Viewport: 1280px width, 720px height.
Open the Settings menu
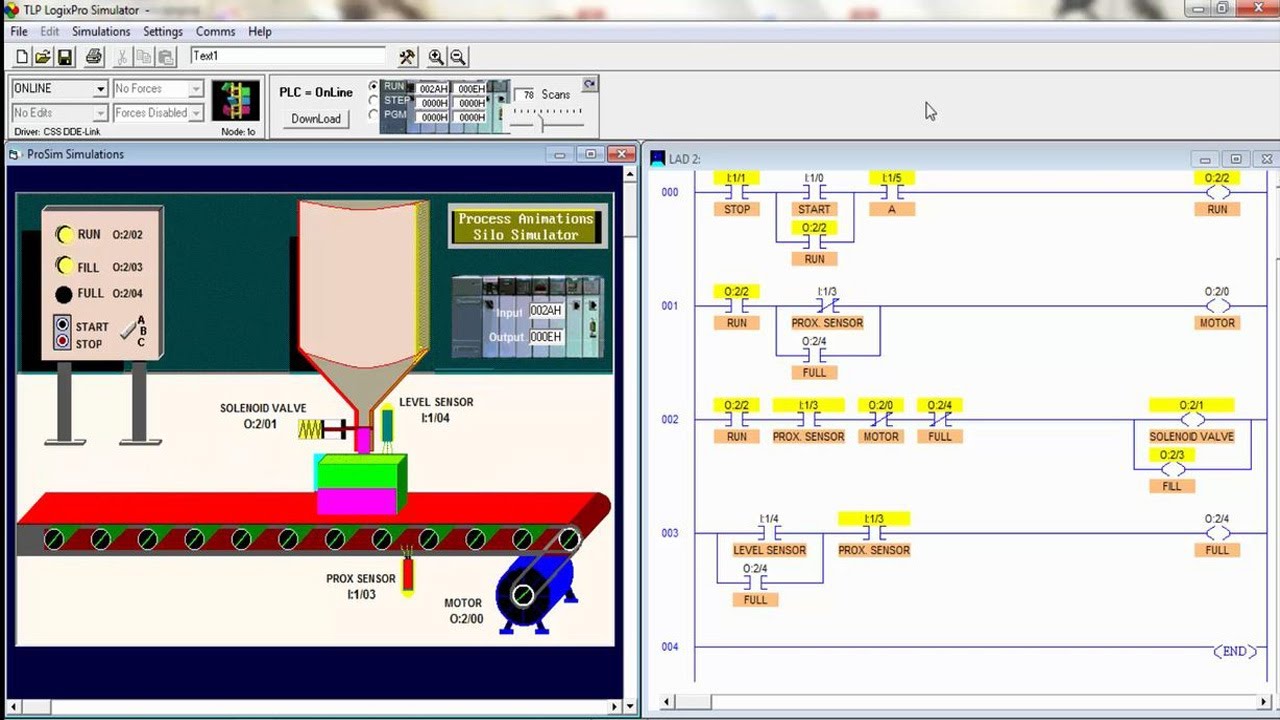pyautogui.click(x=163, y=32)
